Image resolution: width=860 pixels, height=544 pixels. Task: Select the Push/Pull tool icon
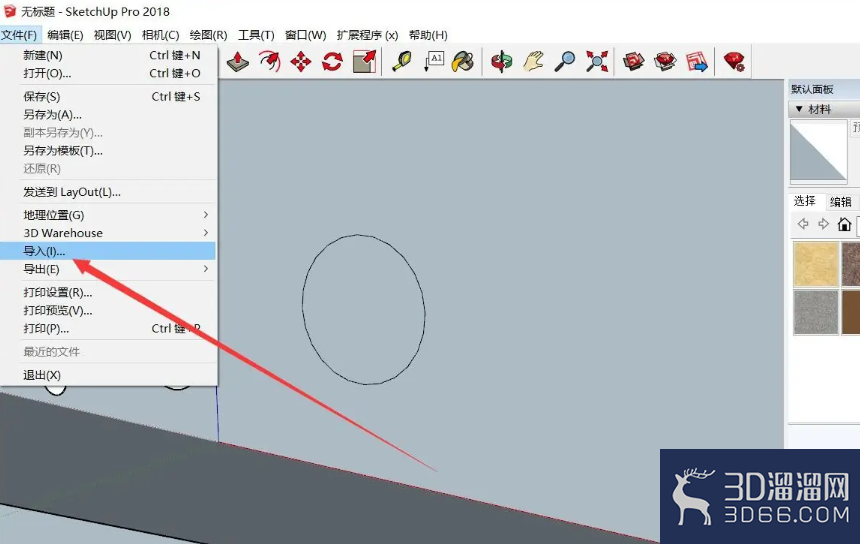(237, 61)
